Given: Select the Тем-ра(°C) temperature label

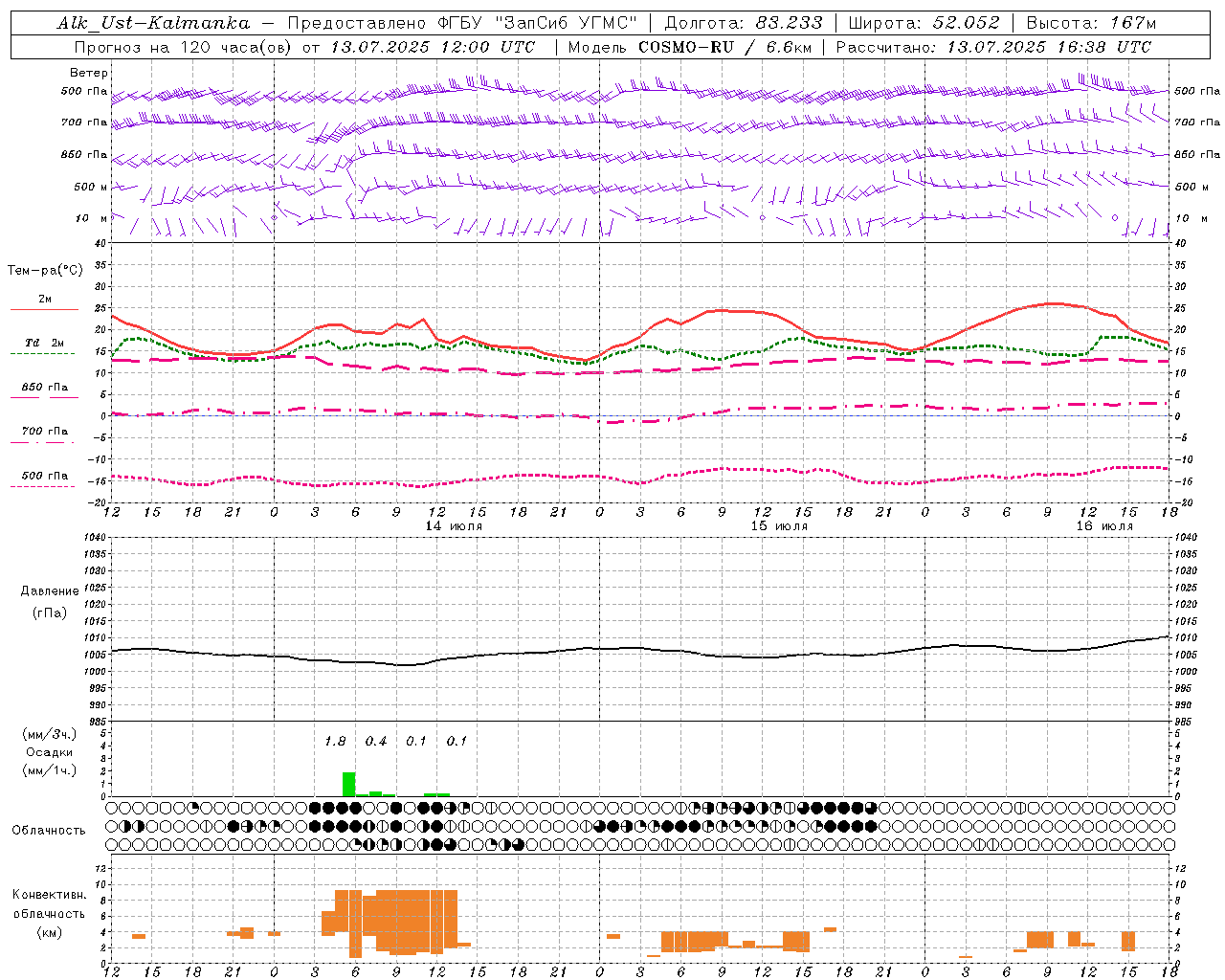Looking at the screenshot, I should point(45,271).
